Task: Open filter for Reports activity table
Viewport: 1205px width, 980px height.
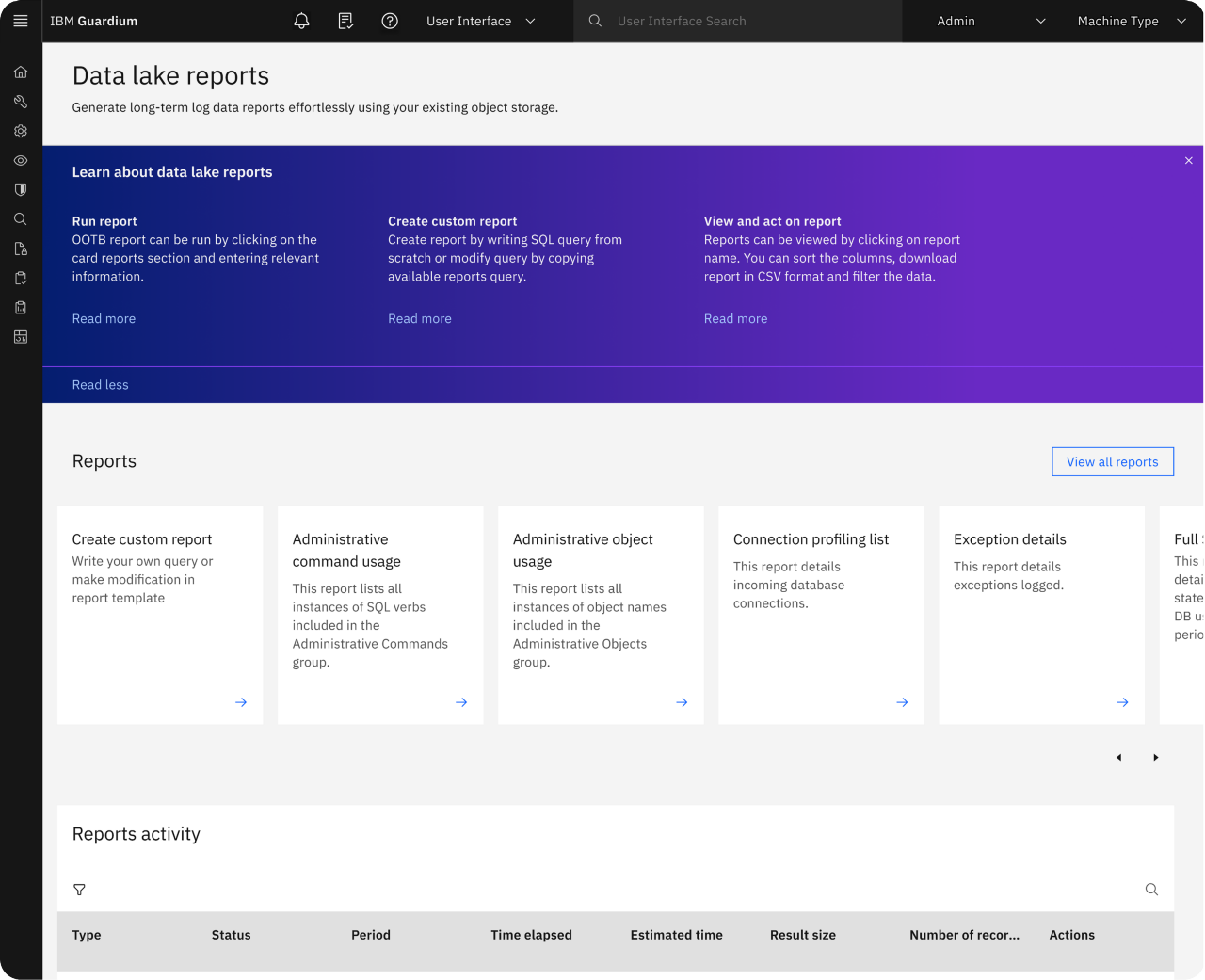Action: 79,890
